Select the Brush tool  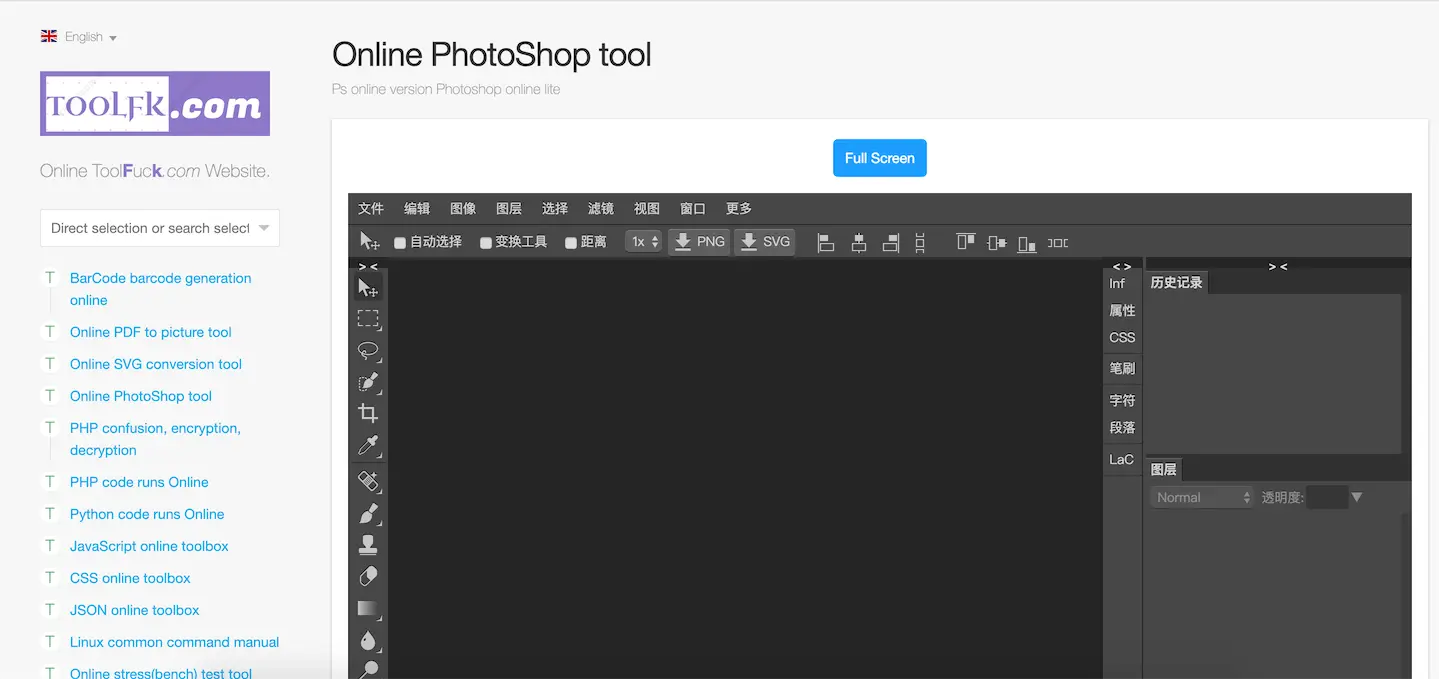coord(369,512)
